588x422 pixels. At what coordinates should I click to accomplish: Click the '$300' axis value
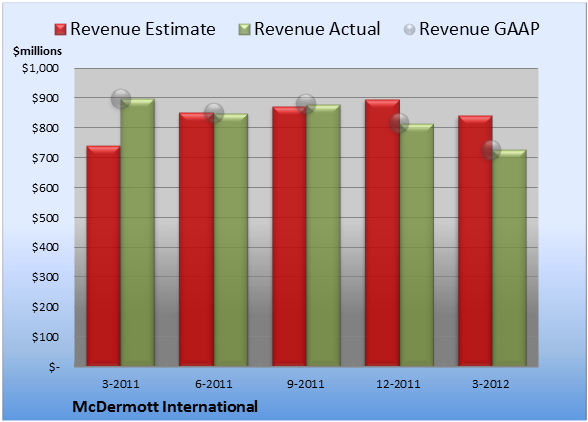(x=45, y=277)
